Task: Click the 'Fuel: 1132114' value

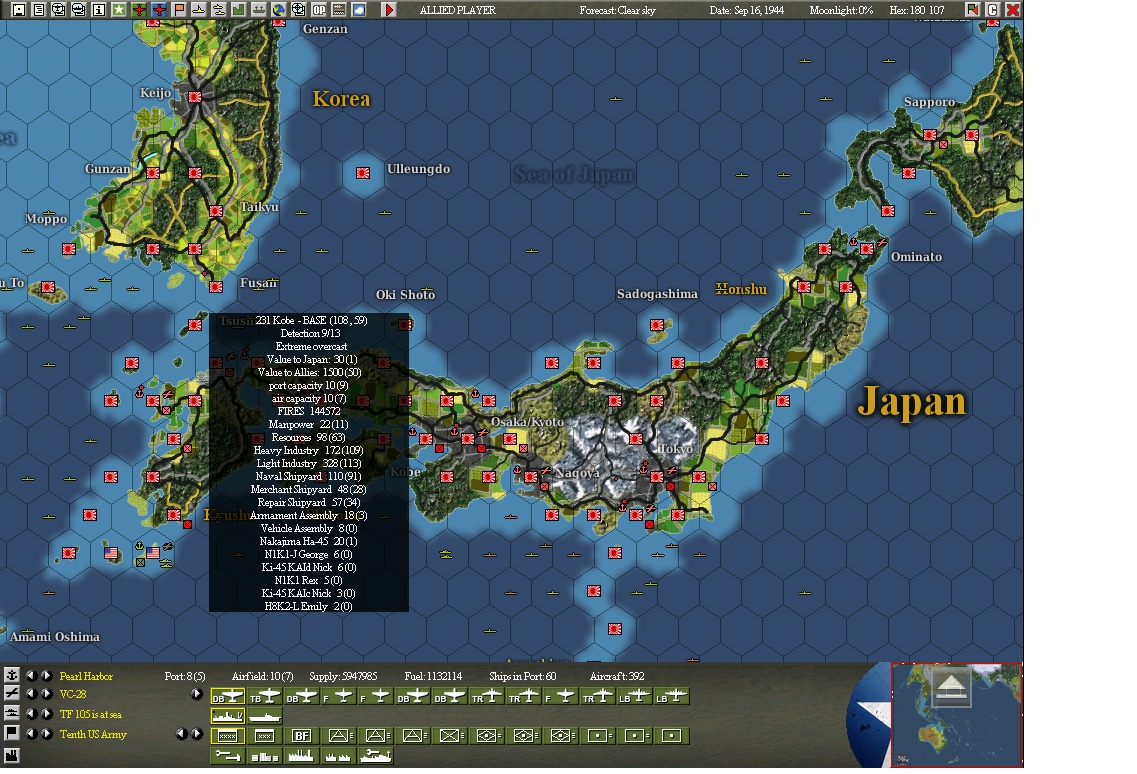Action: (x=433, y=676)
